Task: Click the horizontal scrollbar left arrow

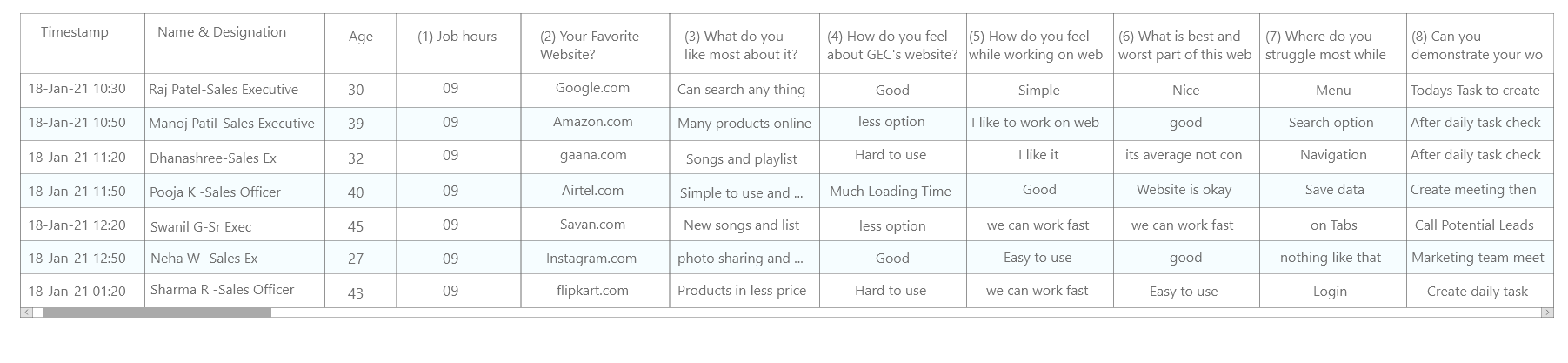Action: (27, 313)
